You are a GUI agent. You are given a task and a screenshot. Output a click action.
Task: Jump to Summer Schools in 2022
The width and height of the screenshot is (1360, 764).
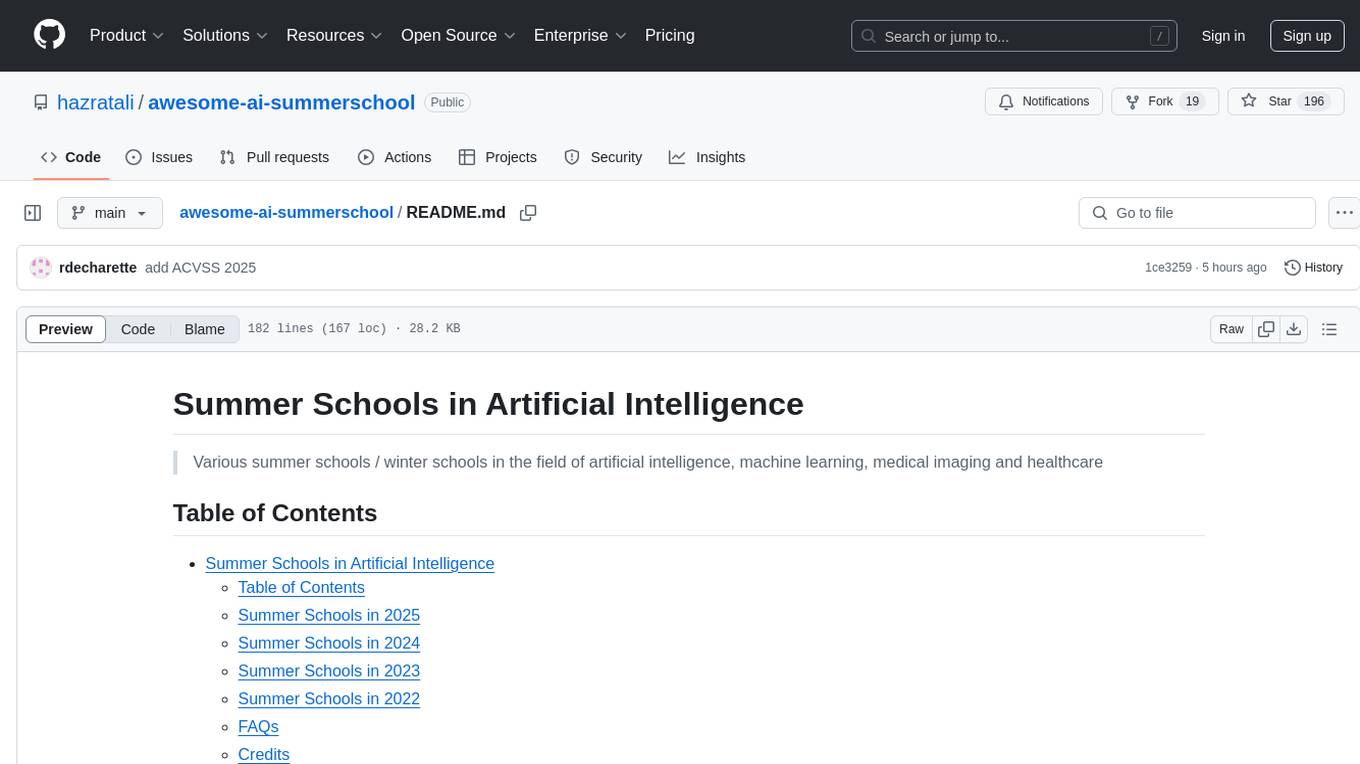click(329, 699)
